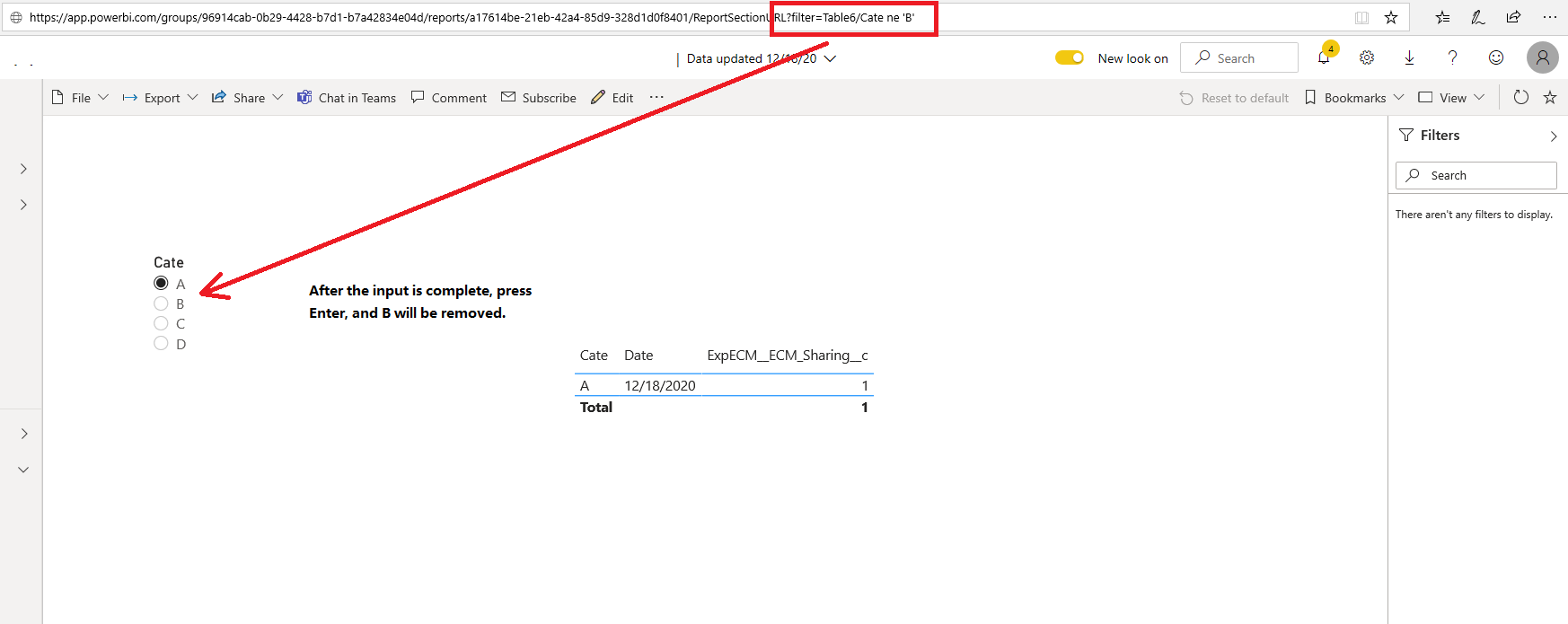Open the Export dropdown menu
The image size is (1568, 624).
160,97
